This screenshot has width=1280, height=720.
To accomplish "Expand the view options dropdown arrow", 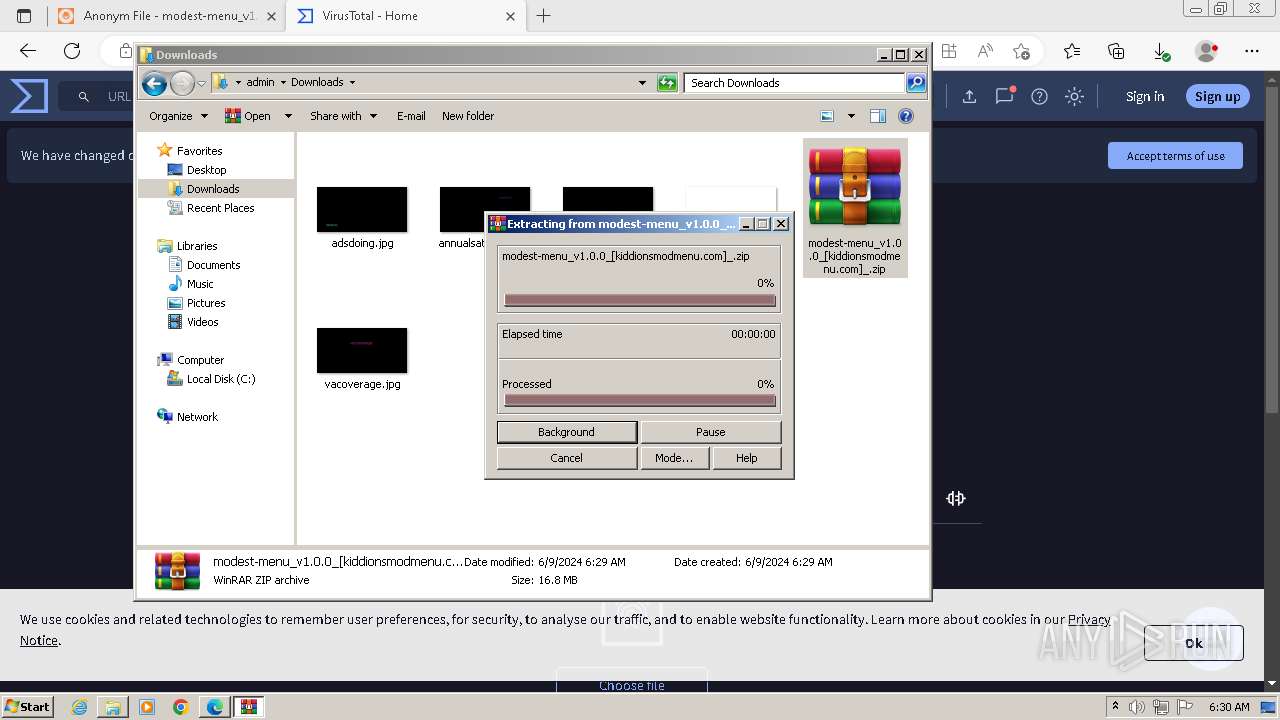I will coord(851,116).
